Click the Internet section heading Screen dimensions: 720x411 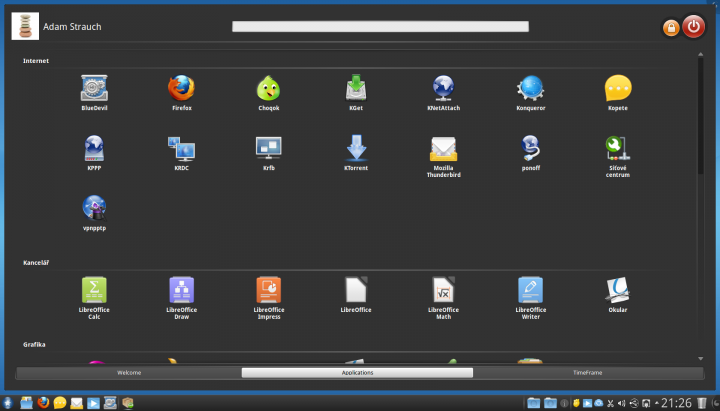coord(36,61)
